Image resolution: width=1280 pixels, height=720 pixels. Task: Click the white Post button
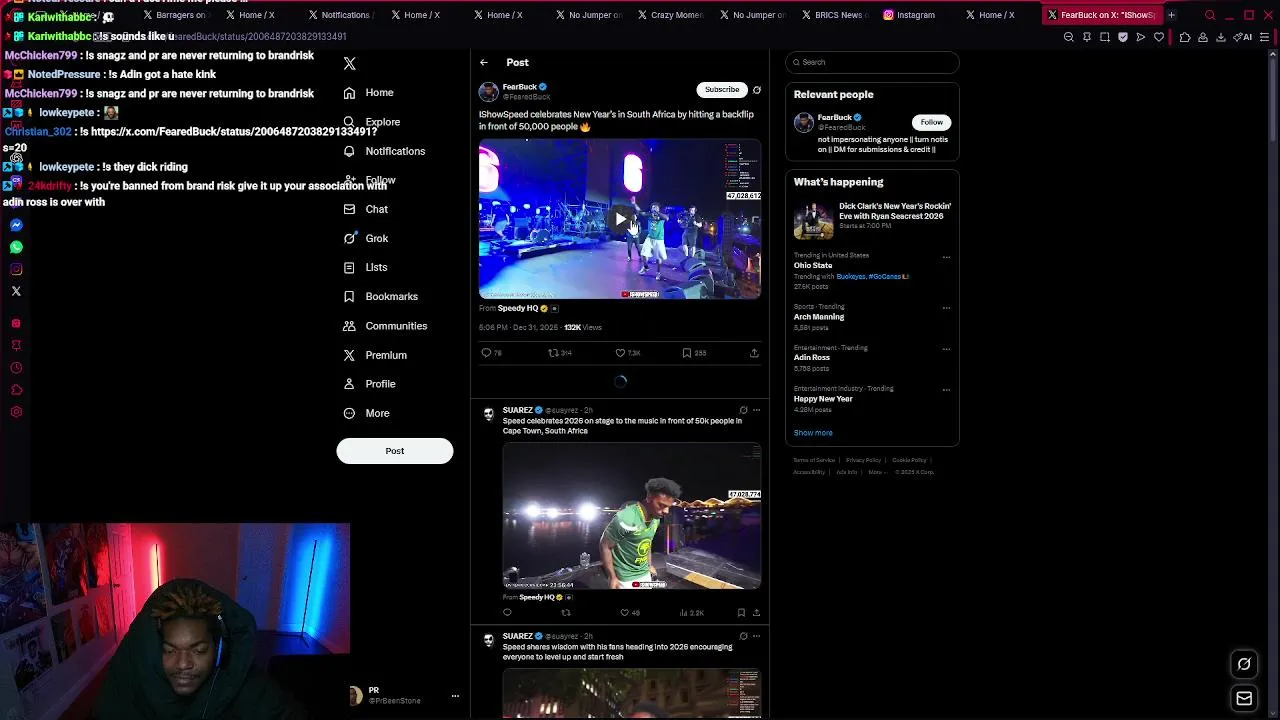pyautogui.click(x=395, y=451)
